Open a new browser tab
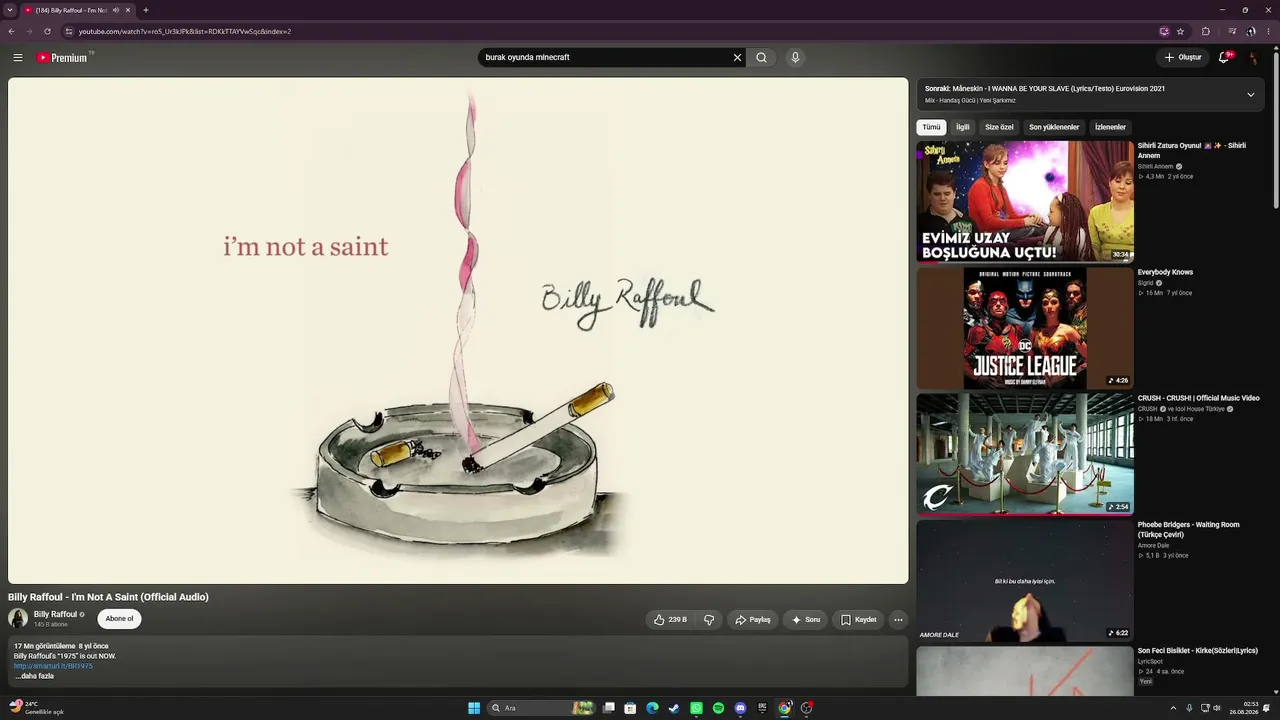This screenshot has width=1280, height=720. pyautogui.click(x=146, y=10)
